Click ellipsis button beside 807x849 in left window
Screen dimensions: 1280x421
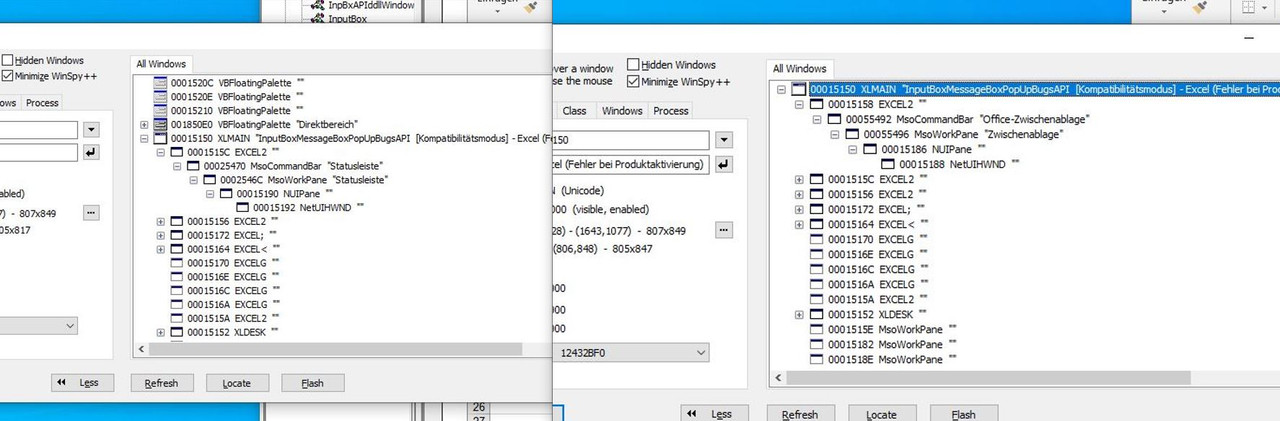click(x=91, y=212)
